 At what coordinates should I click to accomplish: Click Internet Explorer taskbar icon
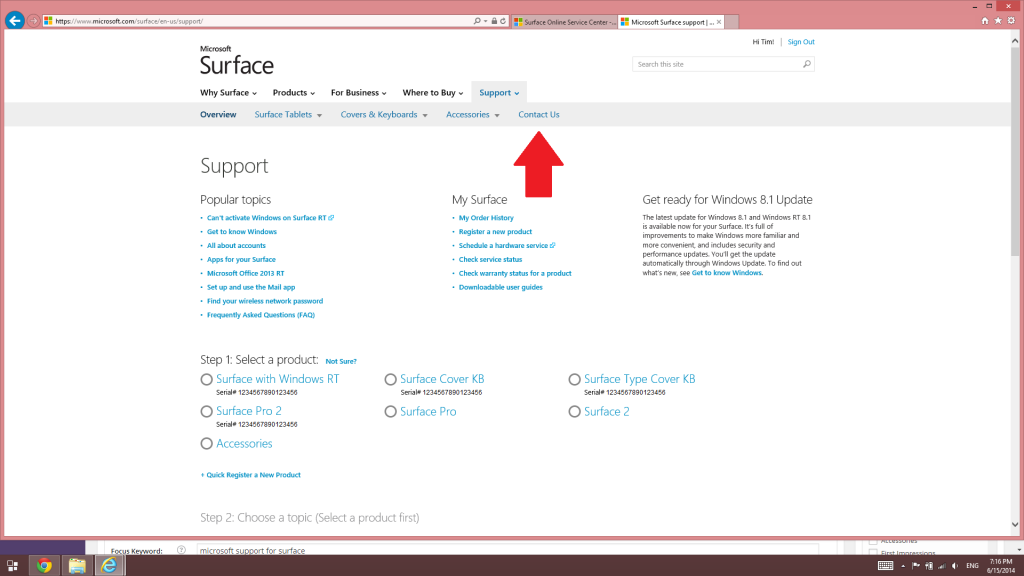(x=109, y=566)
